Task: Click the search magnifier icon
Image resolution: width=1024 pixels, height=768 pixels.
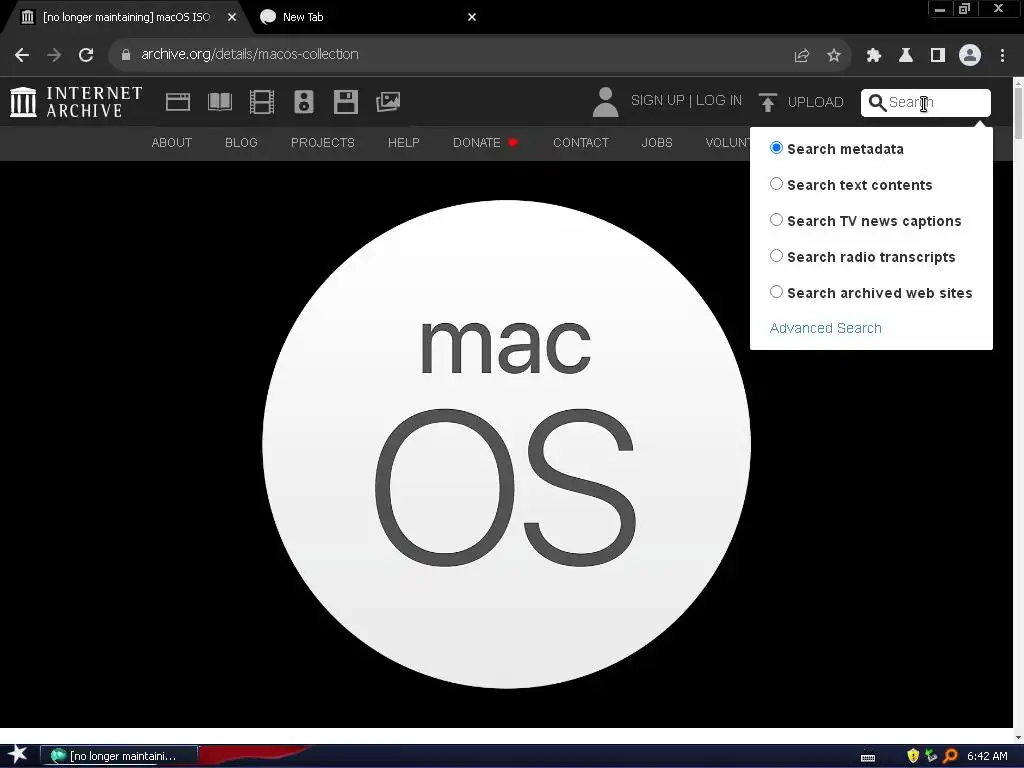Action: [x=878, y=103]
